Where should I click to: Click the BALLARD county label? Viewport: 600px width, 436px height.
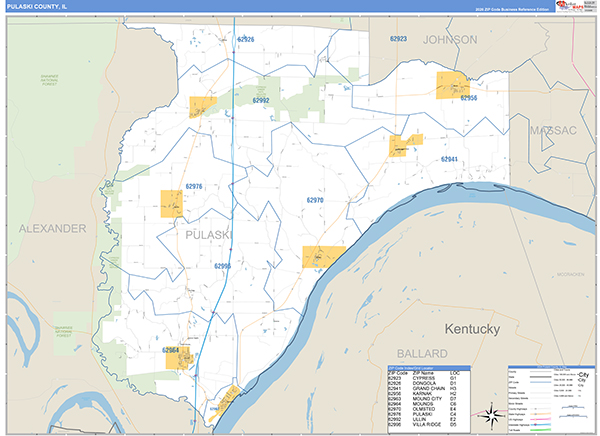[422, 353]
